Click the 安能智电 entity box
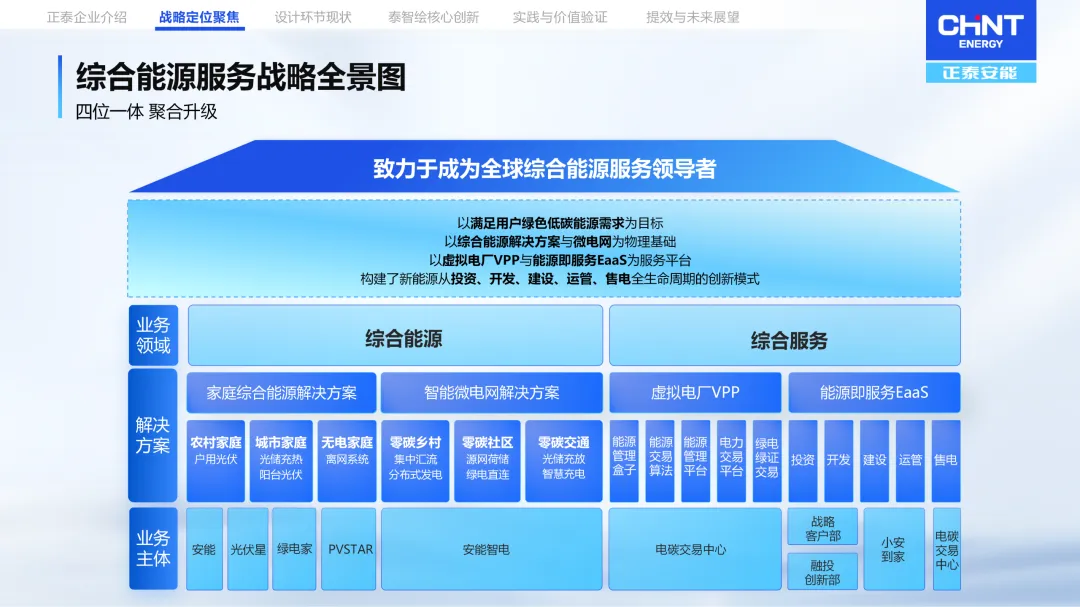1080x607 pixels. (492, 549)
